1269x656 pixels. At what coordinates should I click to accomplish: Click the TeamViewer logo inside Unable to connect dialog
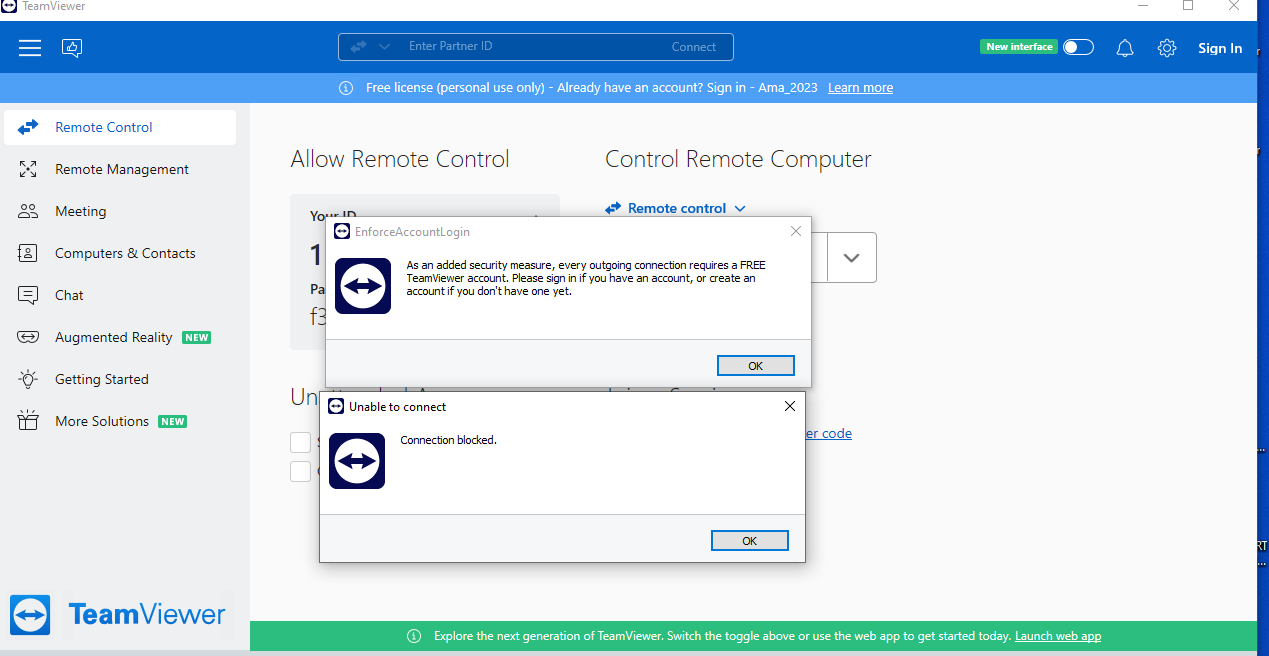[x=357, y=461]
